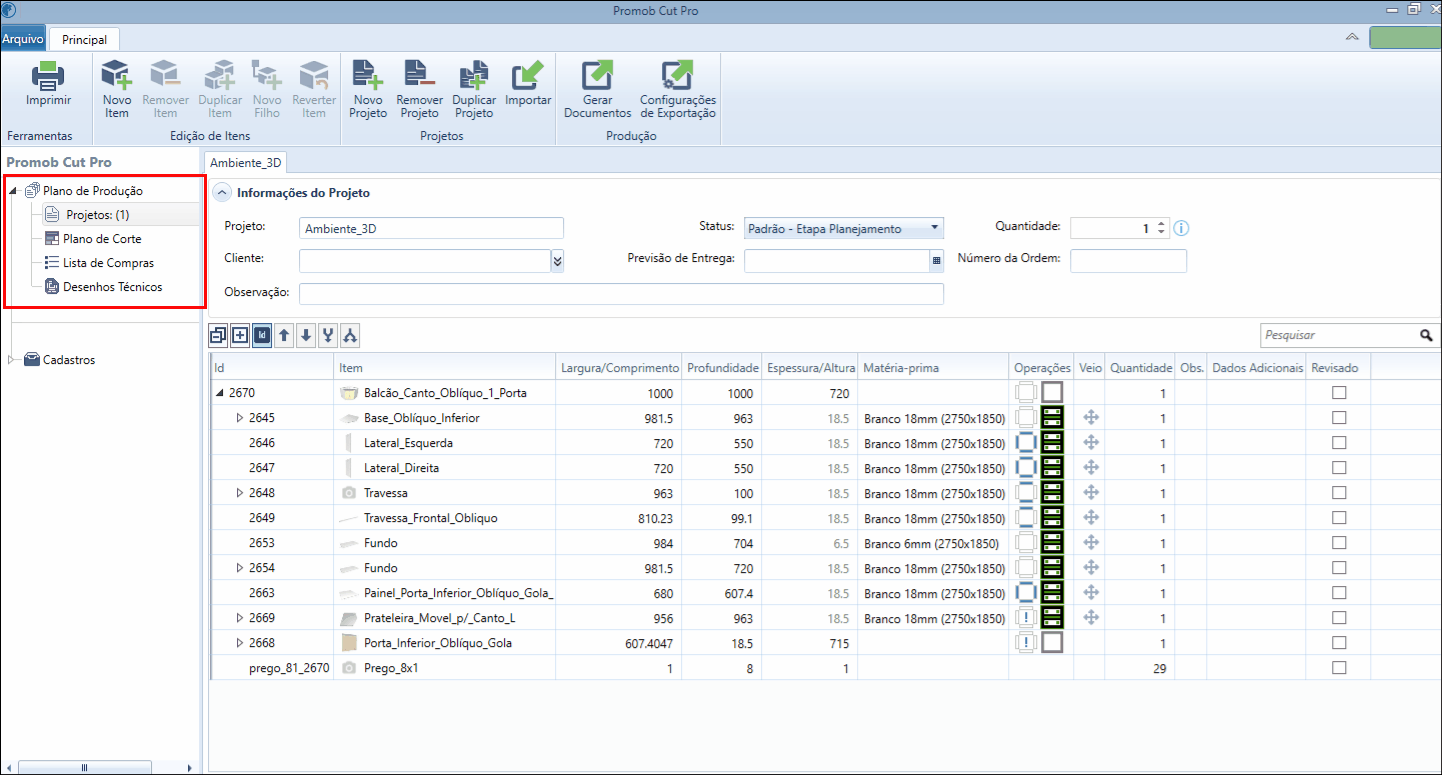
Task: Expand the Travessa row 2648
Action: click(239, 493)
